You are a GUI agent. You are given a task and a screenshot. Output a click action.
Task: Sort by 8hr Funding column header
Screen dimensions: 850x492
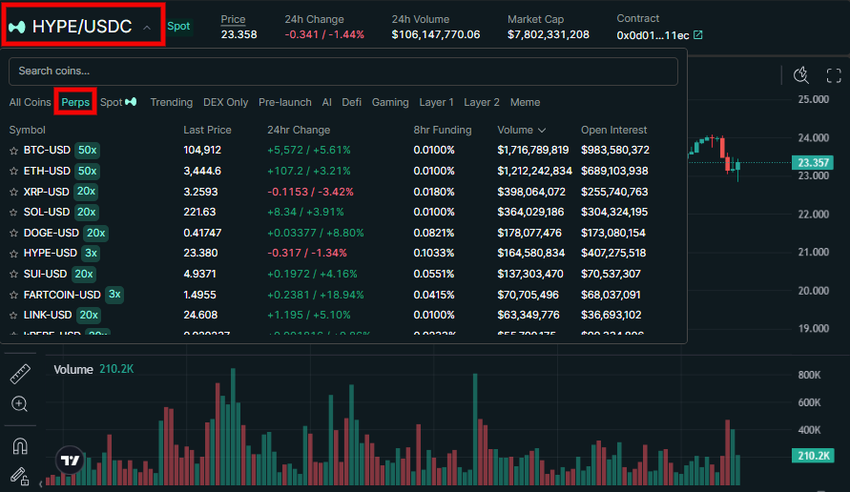pos(442,130)
